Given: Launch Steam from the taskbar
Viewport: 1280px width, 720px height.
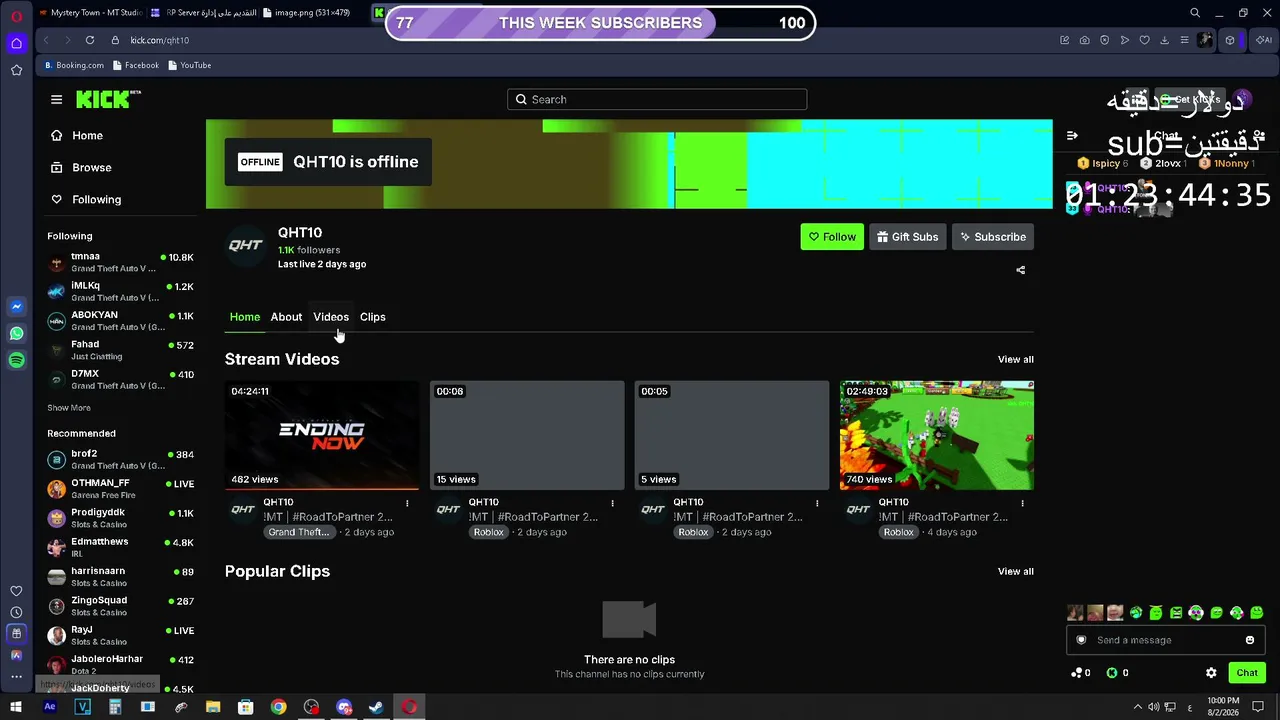Looking at the screenshot, I should coord(376,707).
